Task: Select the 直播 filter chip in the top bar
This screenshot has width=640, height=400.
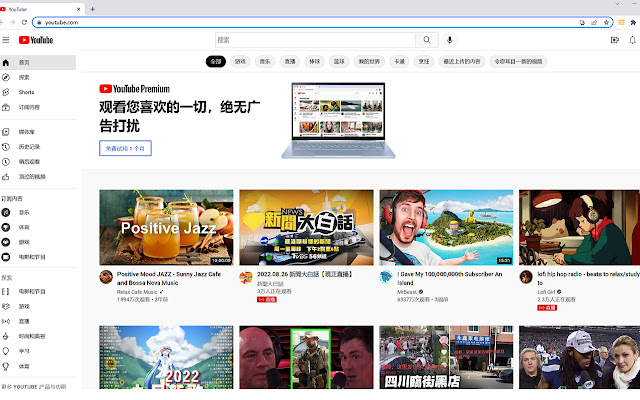Action: [290, 62]
